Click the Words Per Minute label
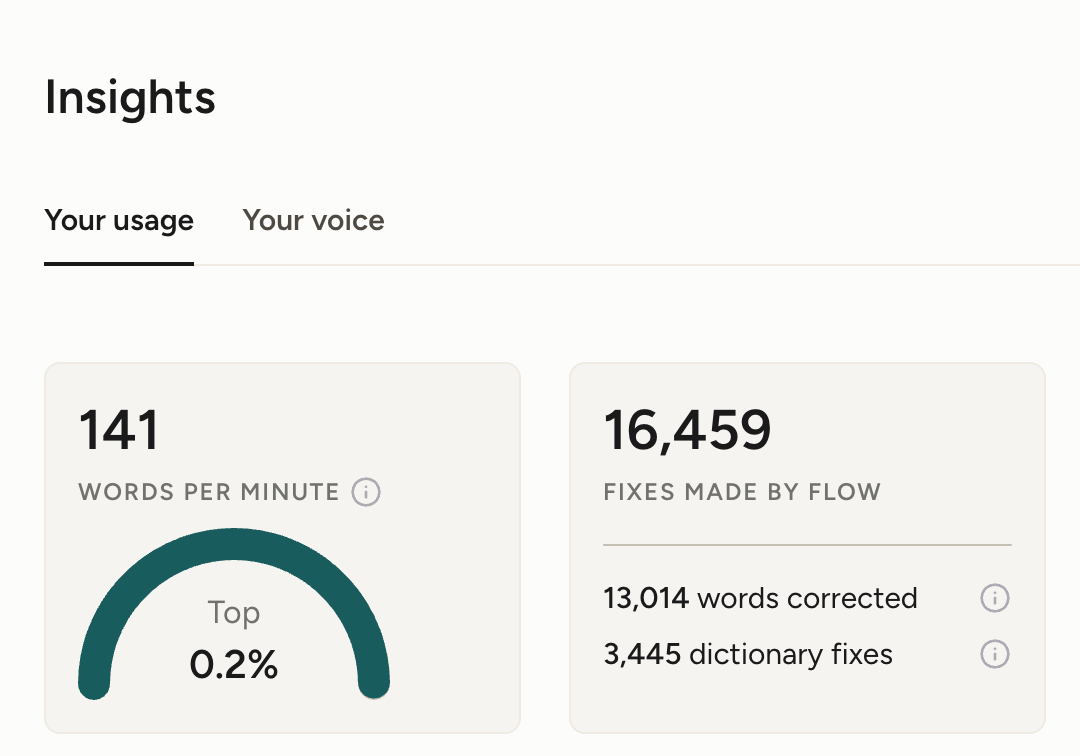Image resolution: width=1080 pixels, height=756 pixels. [209, 492]
